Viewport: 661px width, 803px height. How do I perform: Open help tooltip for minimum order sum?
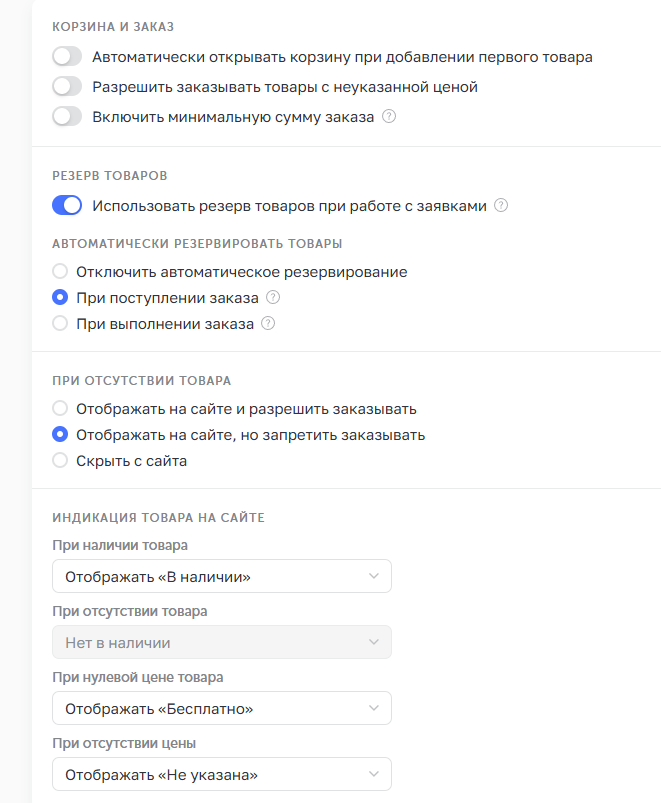pos(389,116)
